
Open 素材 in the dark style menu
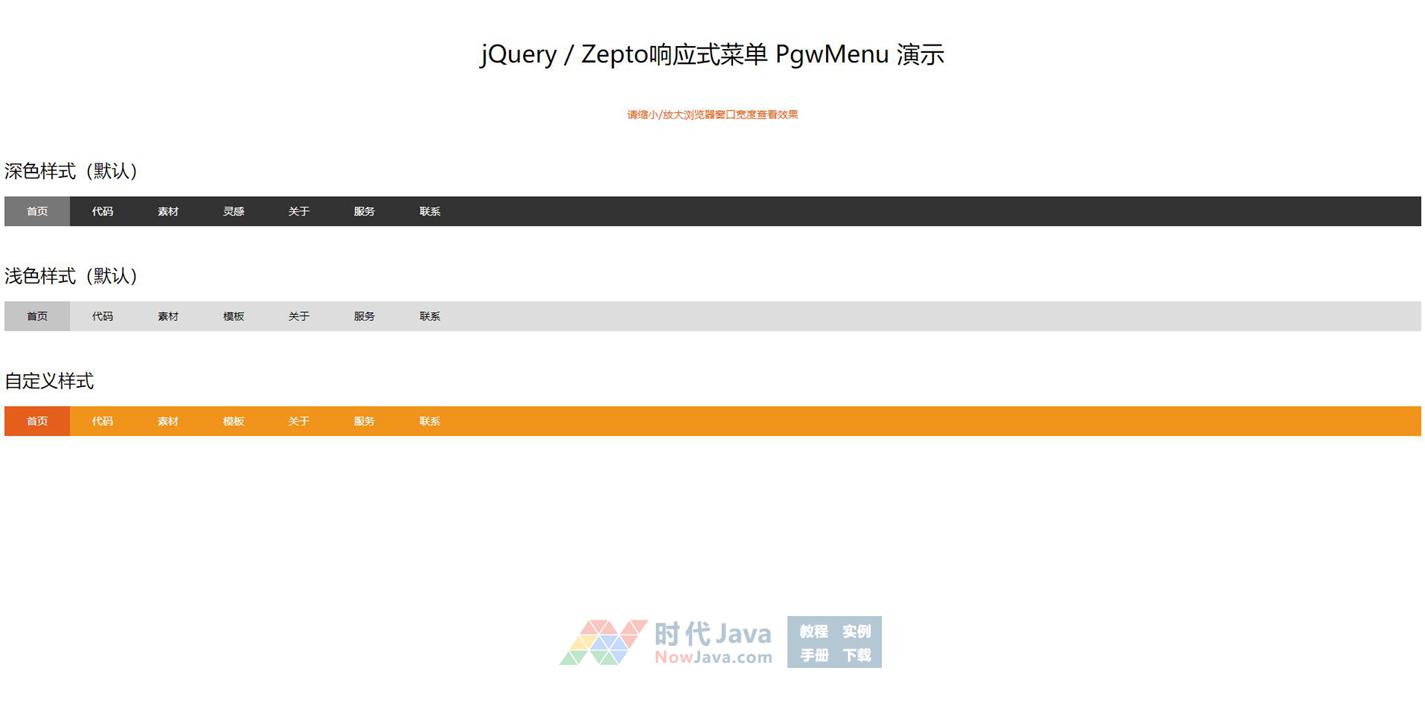[168, 211]
